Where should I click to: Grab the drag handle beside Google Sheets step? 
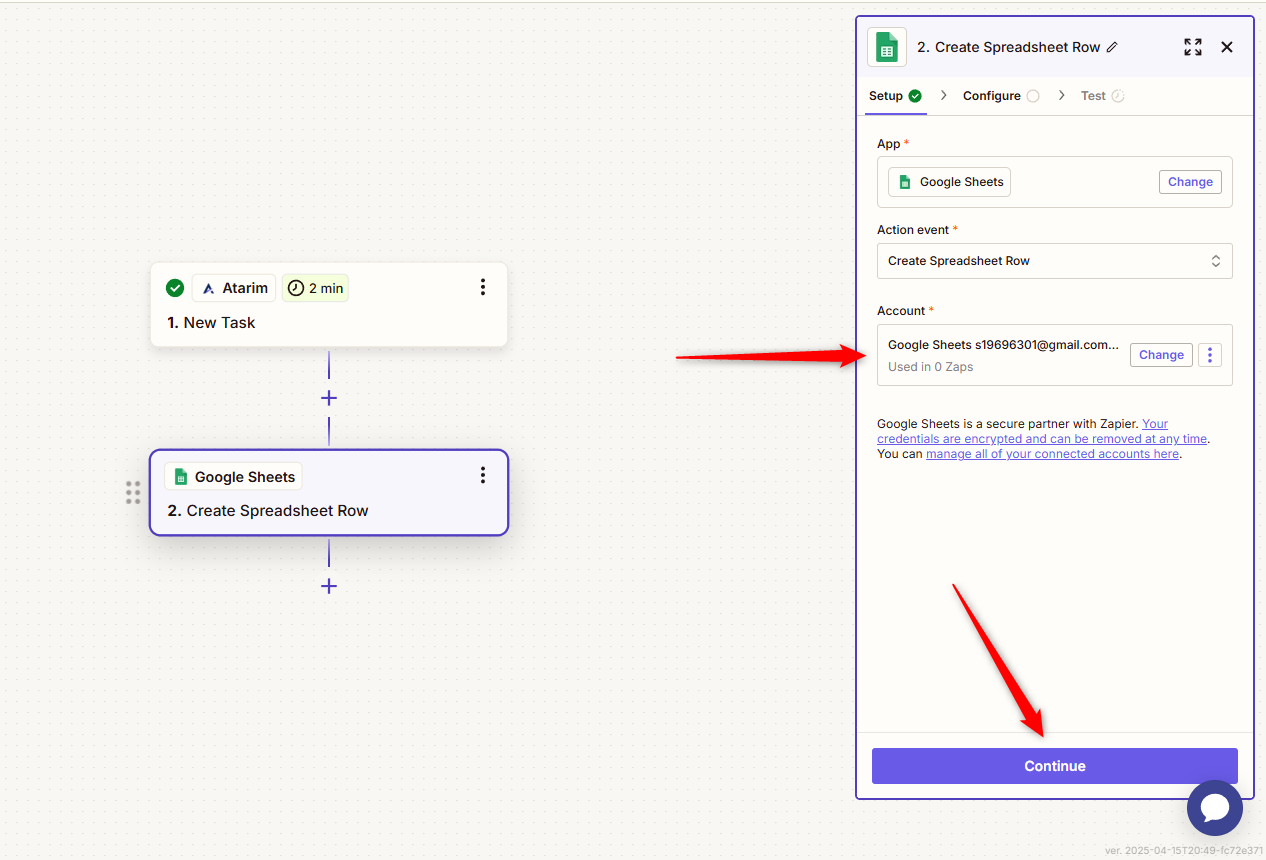133,493
